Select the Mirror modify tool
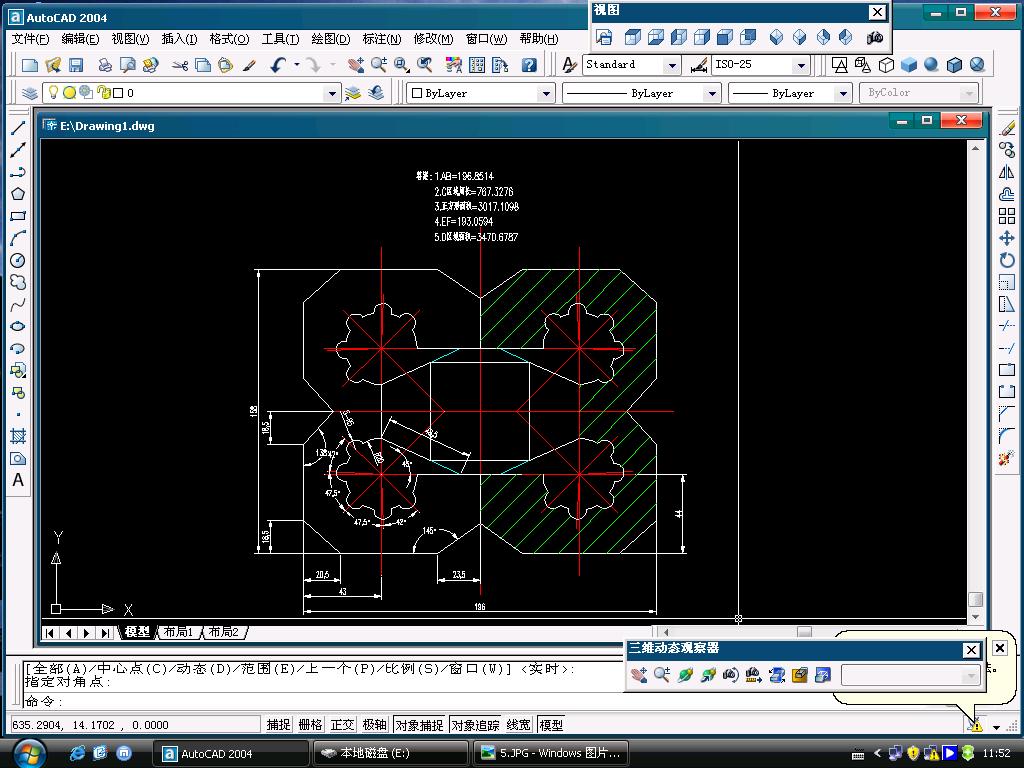The height and width of the screenshot is (768, 1024). tap(1007, 172)
